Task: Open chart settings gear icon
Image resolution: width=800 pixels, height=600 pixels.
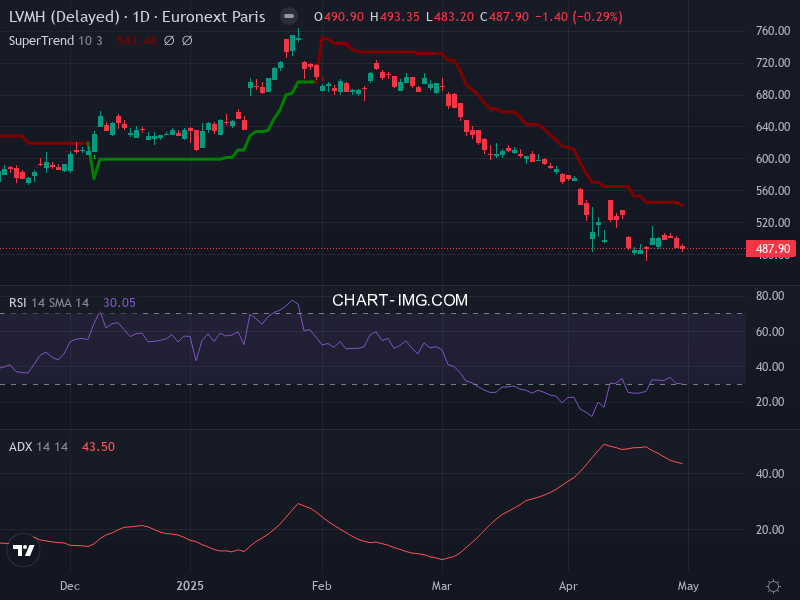Action: (x=773, y=586)
